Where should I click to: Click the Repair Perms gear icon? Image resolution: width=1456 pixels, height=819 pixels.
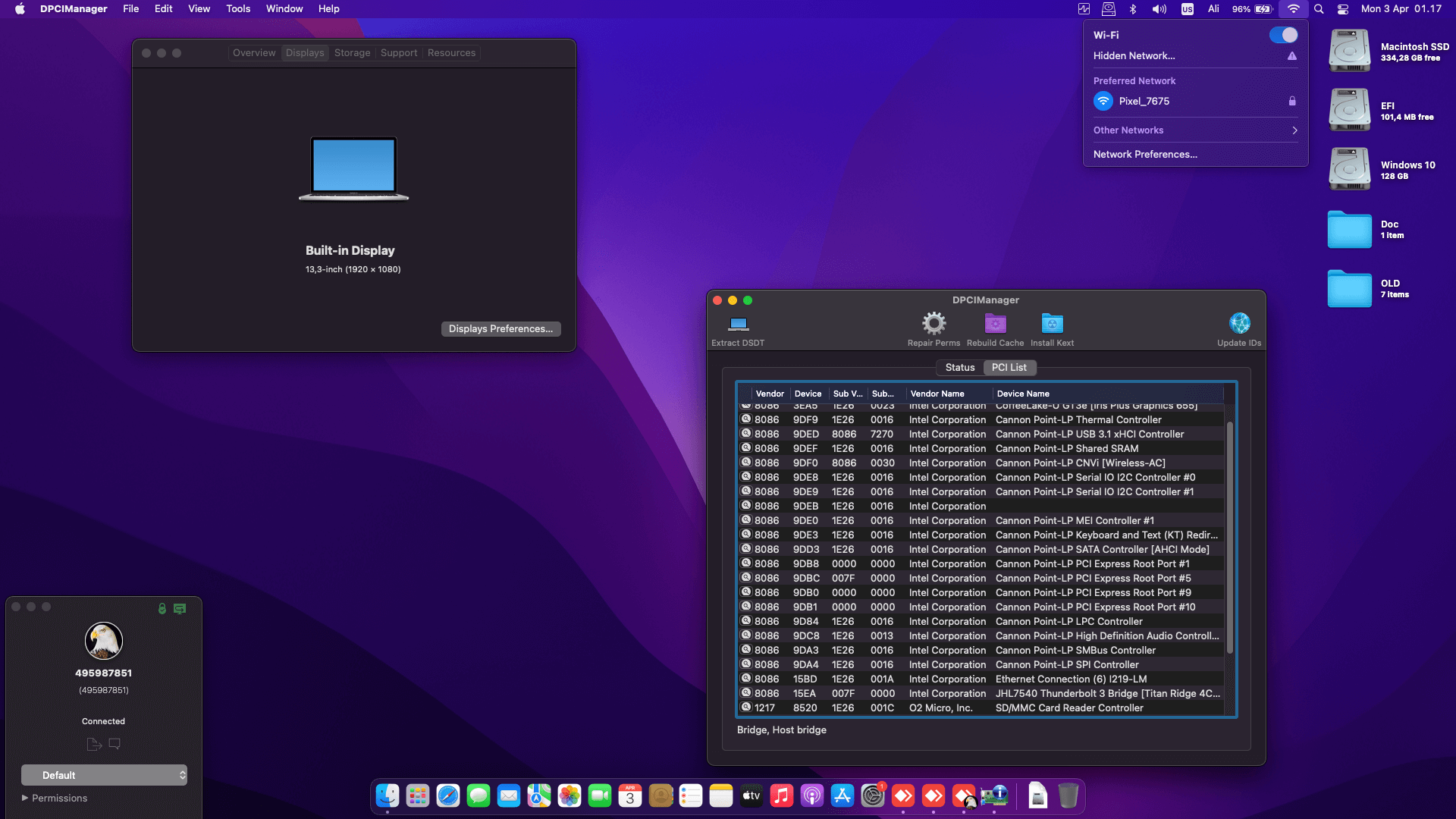click(x=933, y=324)
